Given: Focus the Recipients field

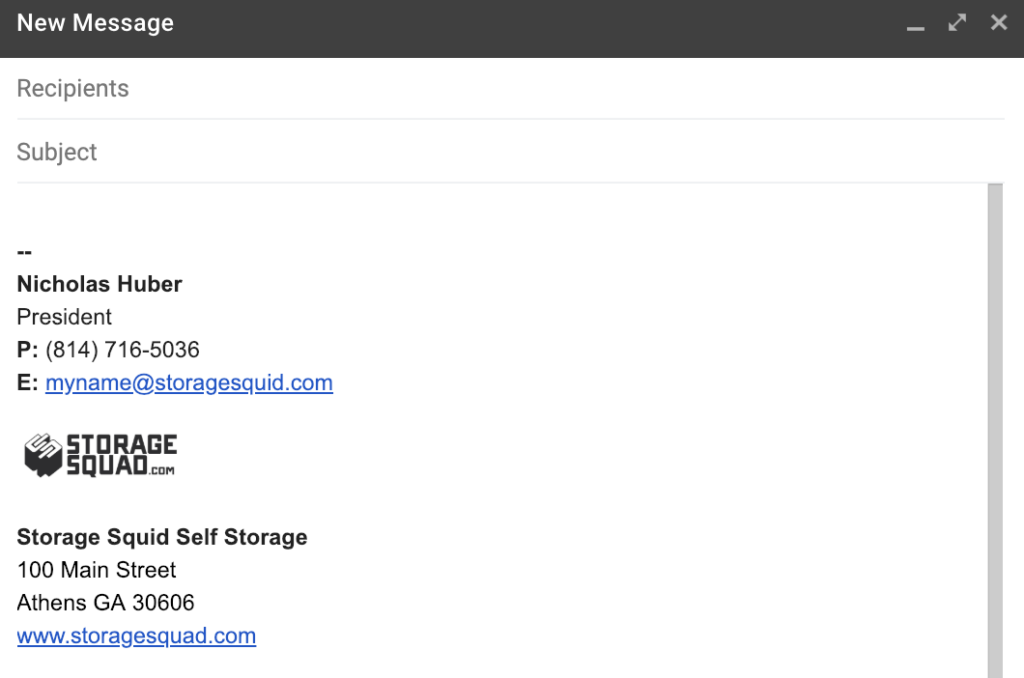Looking at the screenshot, I should point(500,89).
